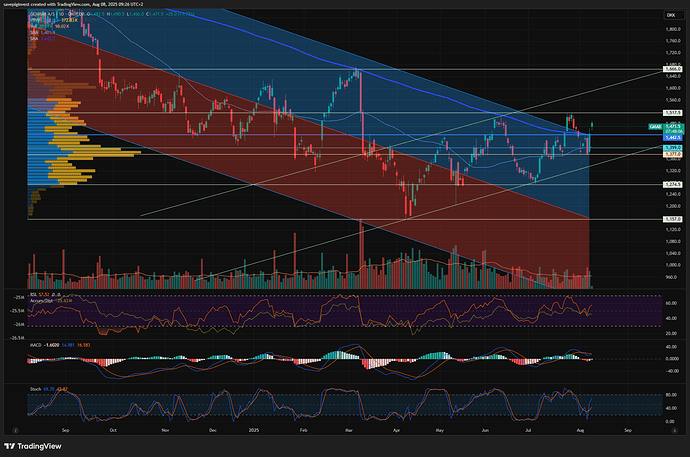Click the current price 1,471.5 label

click(x=672, y=125)
